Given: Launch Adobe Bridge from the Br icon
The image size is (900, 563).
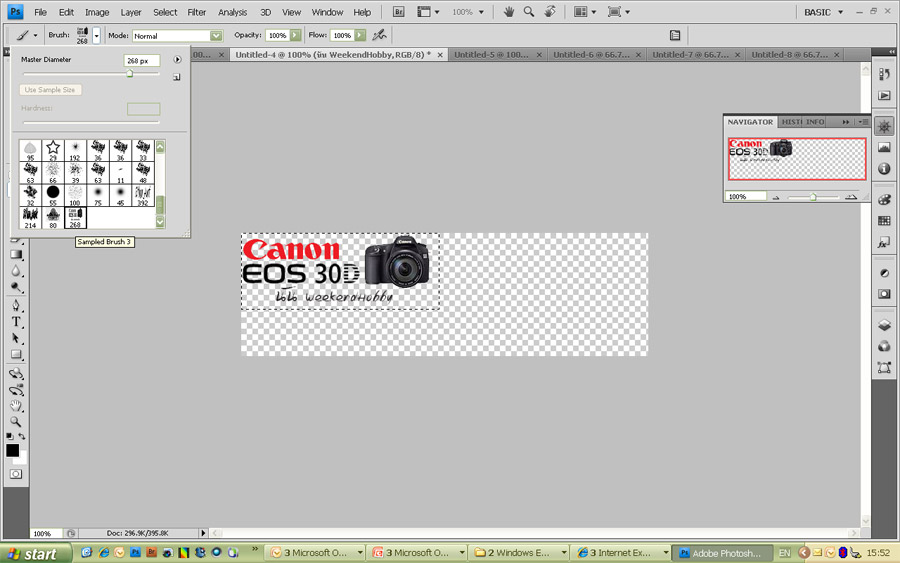Looking at the screenshot, I should coord(399,12).
